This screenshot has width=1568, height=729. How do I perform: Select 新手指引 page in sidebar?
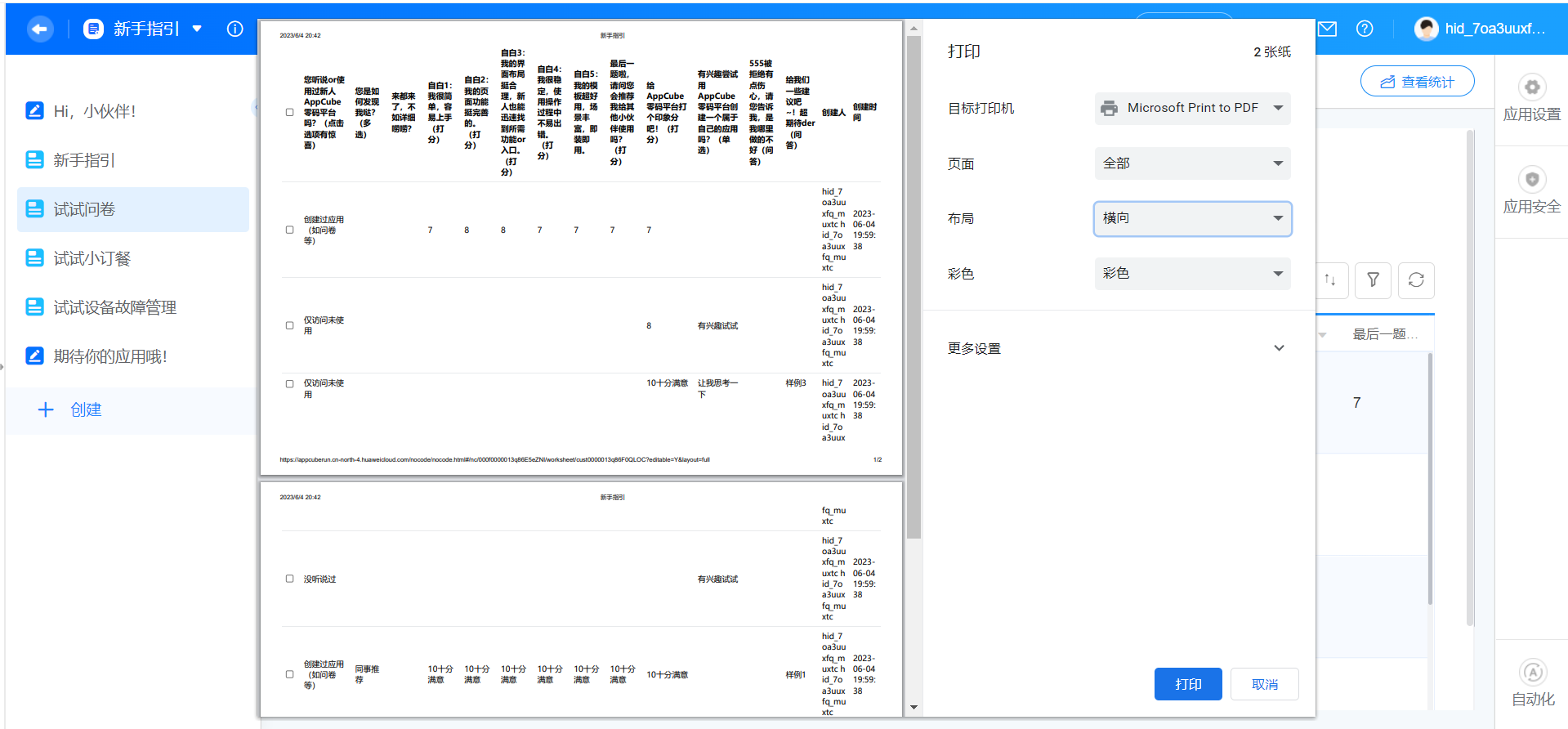(x=133, y=160)
